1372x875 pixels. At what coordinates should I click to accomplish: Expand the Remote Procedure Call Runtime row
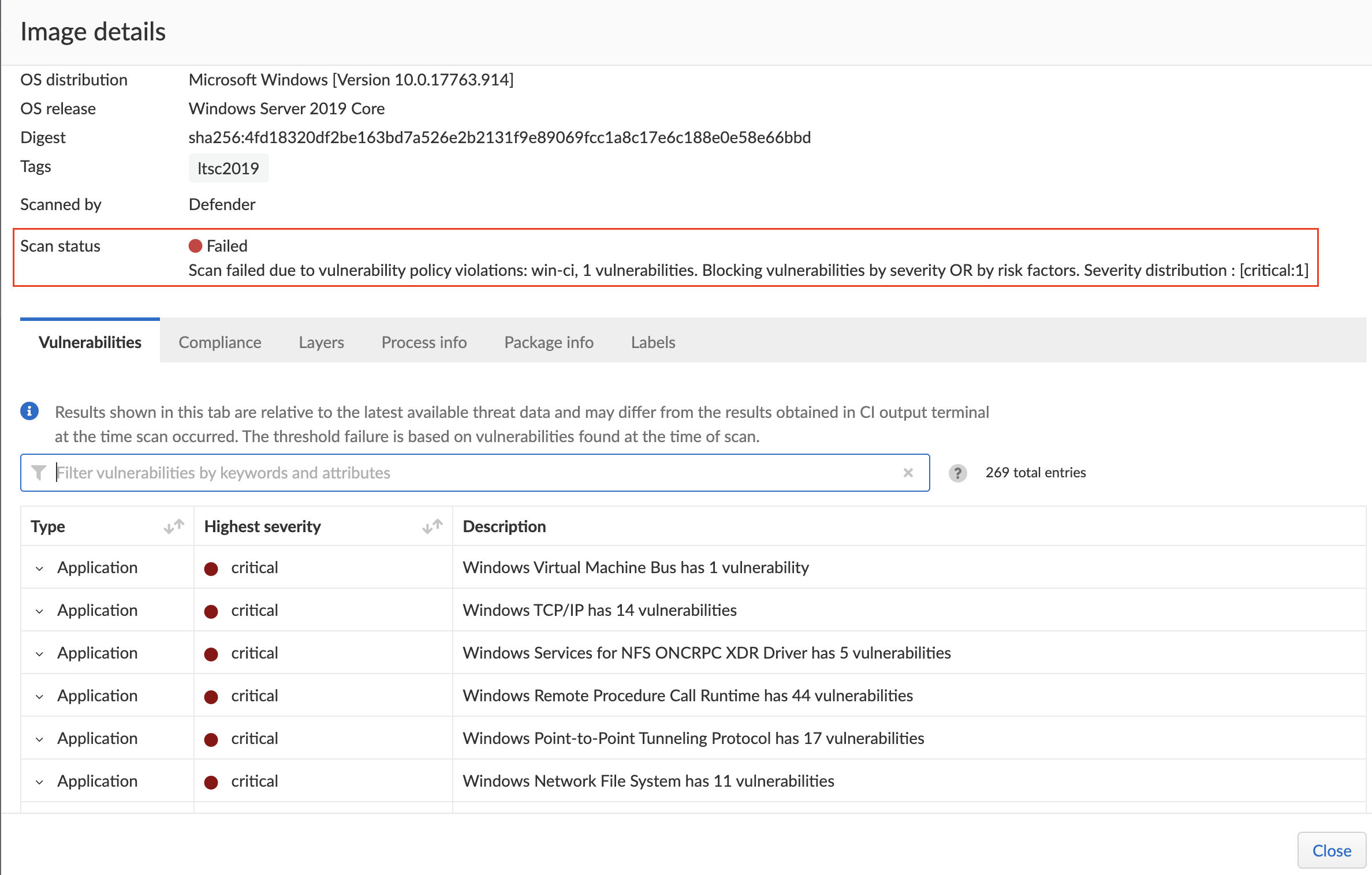39,697
